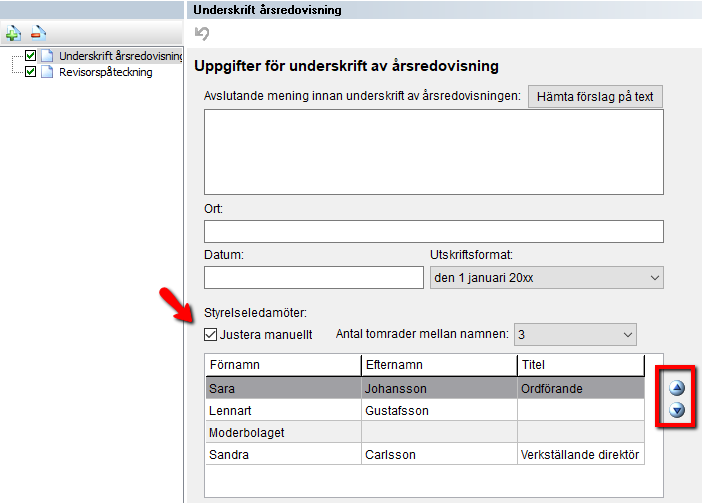The width and height of the screenshot is (702, 503).
Task: Click into the Datum text field
Action: [313, 277]
